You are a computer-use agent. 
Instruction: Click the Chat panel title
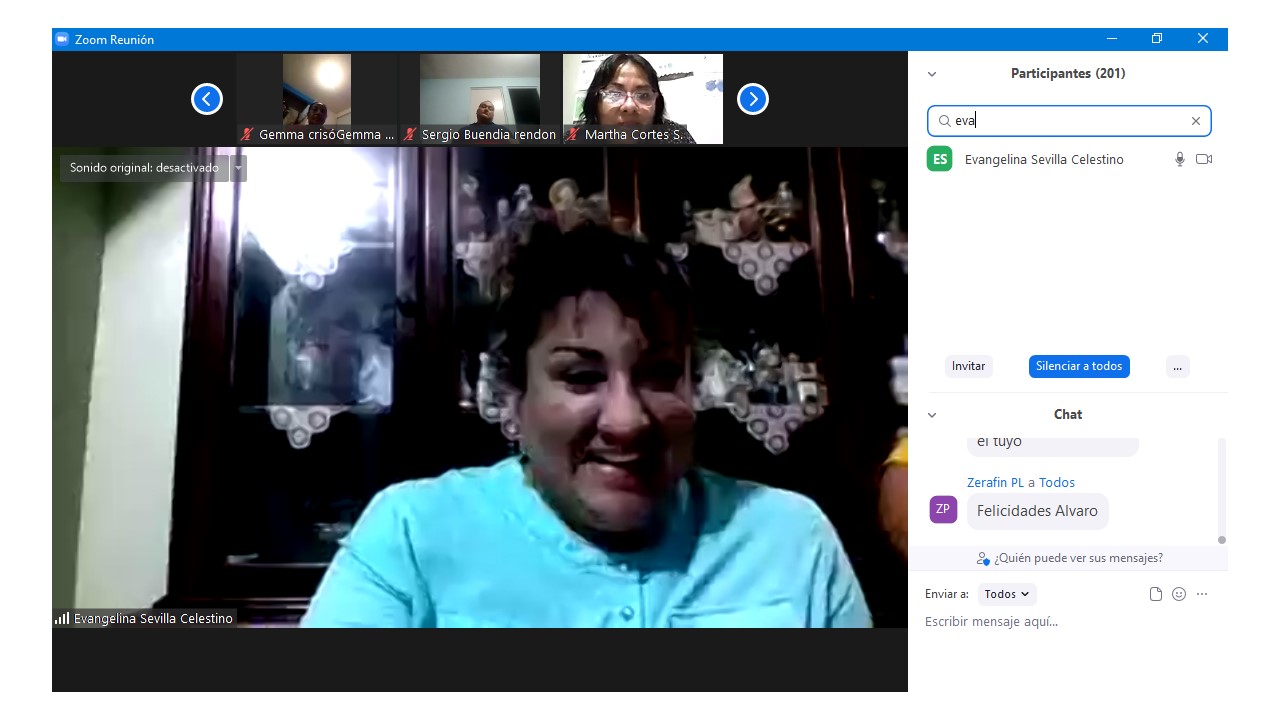click(x=1068, y=414)
